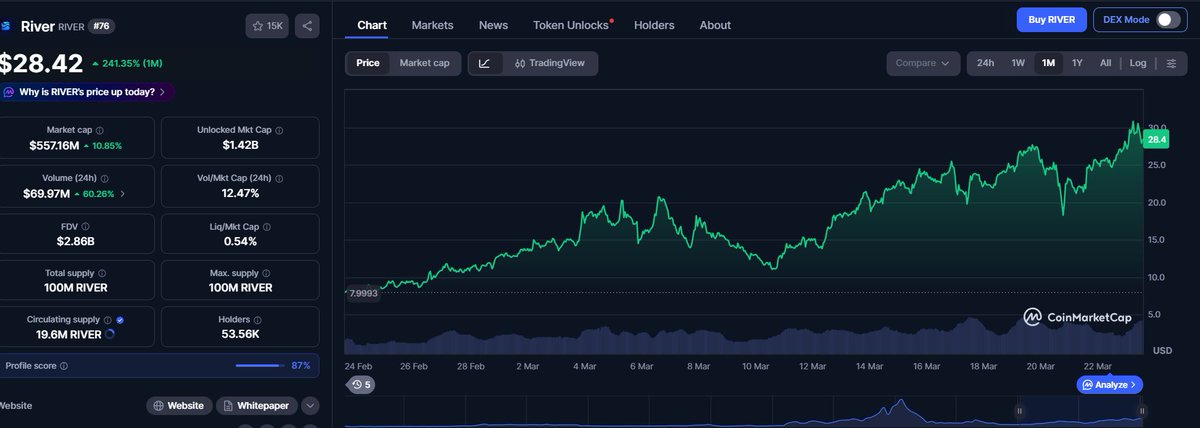The image size is (1200, 428).
Task: Show Market cap info tooltip icon
Action: pyautogui.click(x=99, y=130)
